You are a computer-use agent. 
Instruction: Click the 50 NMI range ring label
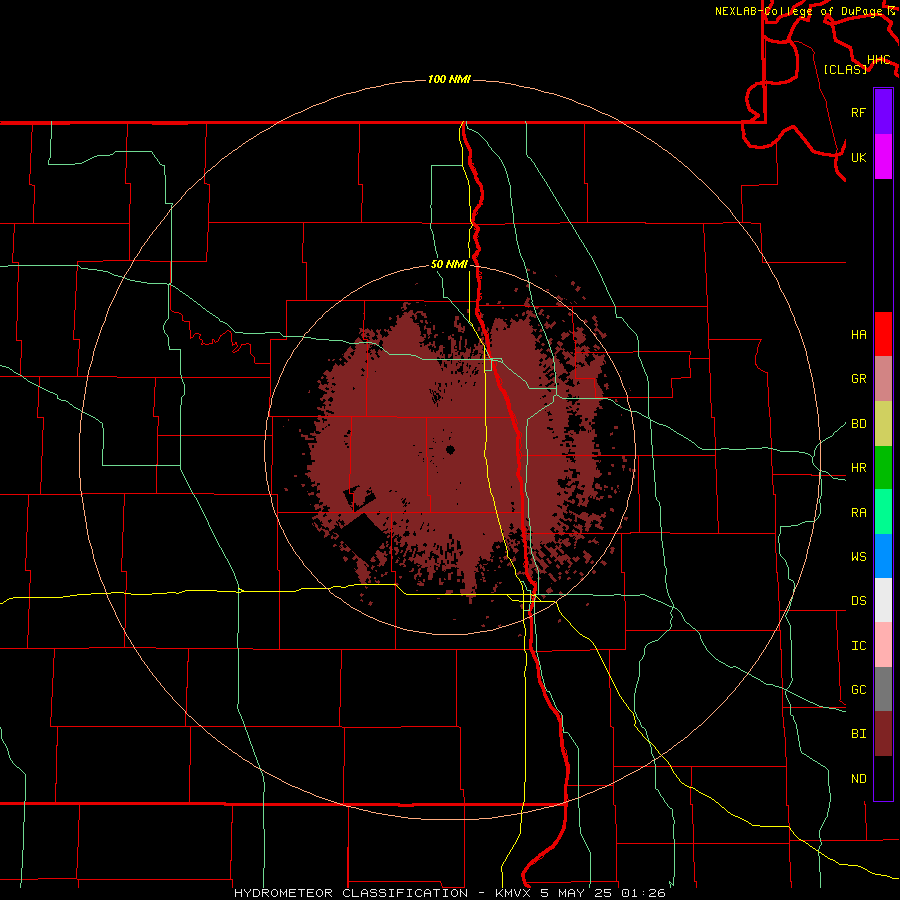click(449, 264)
